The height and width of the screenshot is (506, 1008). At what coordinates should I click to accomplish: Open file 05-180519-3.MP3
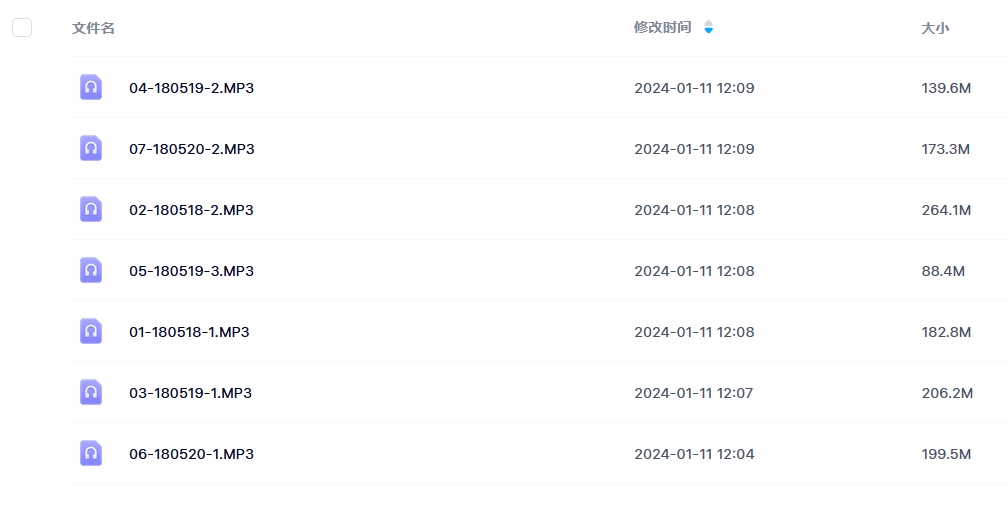[x=192, y=271]
